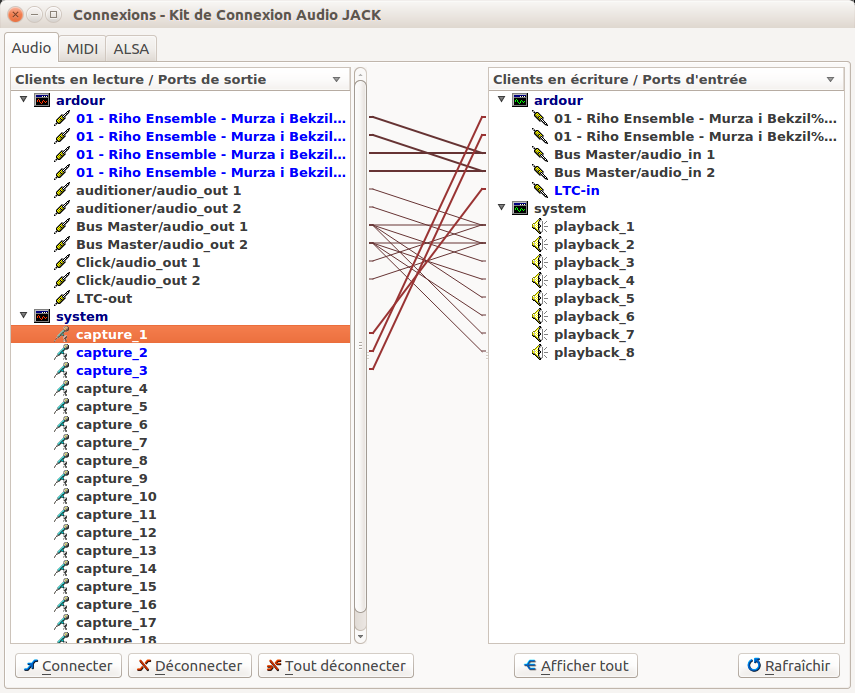
Task: Click the microphone icon beside capture_3
Action: [62, 370]
